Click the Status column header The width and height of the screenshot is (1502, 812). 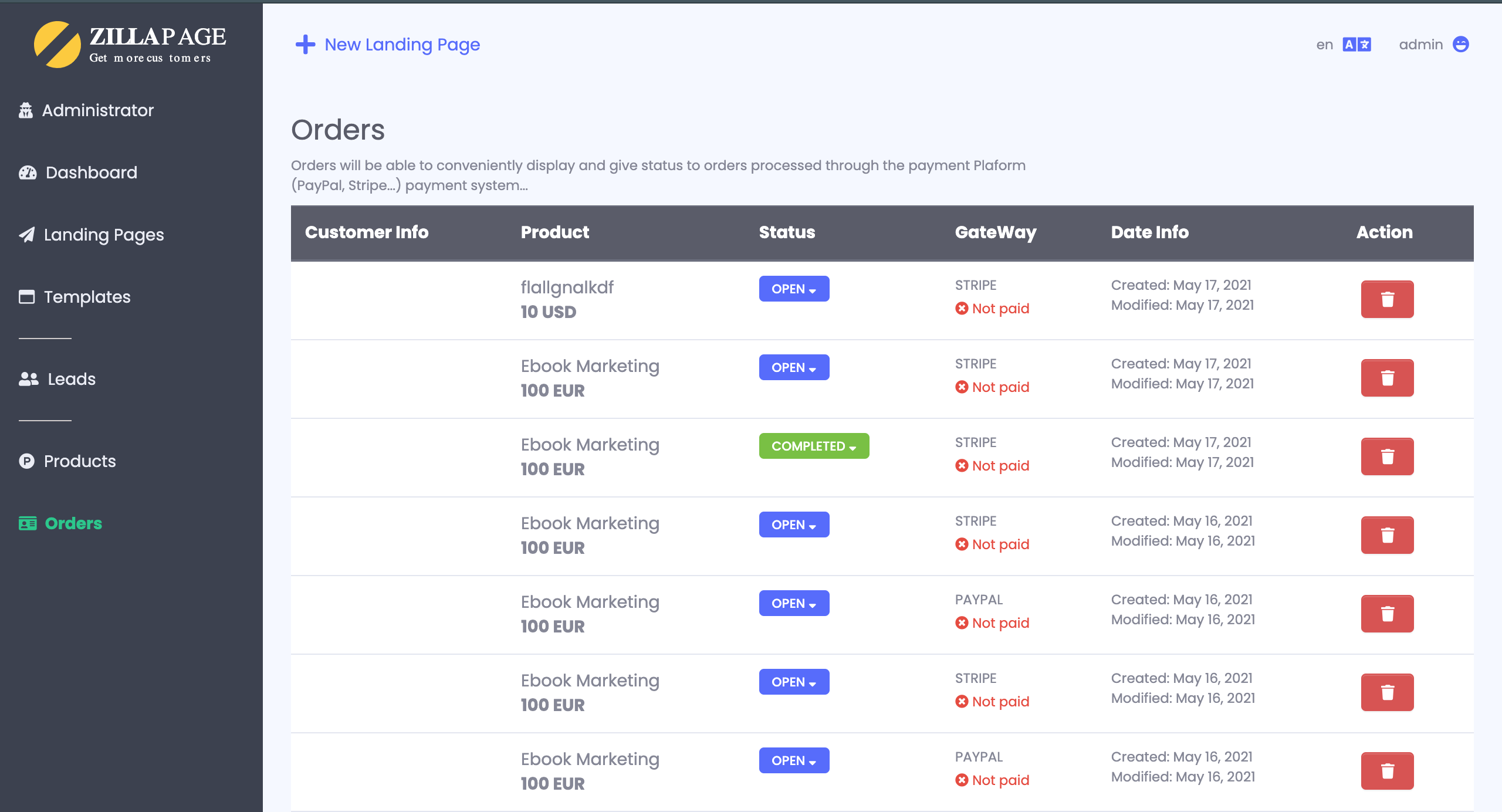point(787,232)
